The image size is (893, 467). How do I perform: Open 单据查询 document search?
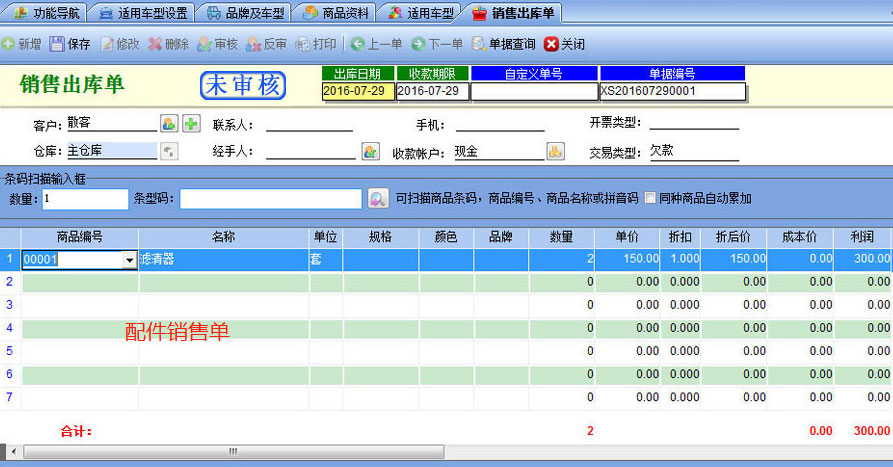pyautogui.click(x=479, y=44)
